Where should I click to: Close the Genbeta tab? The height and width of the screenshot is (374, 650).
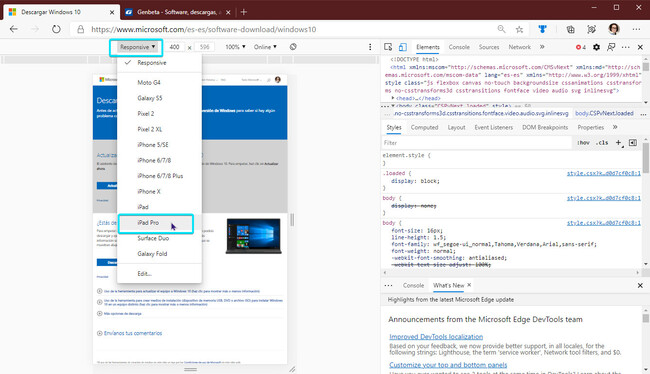[228, 12]
